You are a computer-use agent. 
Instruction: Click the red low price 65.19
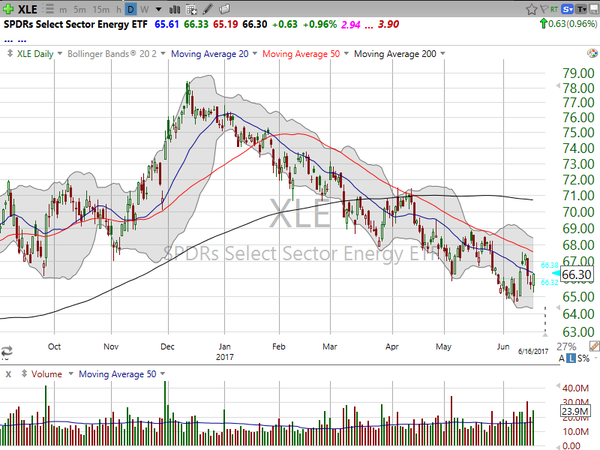pyautogui.click(x=225, y=24)
